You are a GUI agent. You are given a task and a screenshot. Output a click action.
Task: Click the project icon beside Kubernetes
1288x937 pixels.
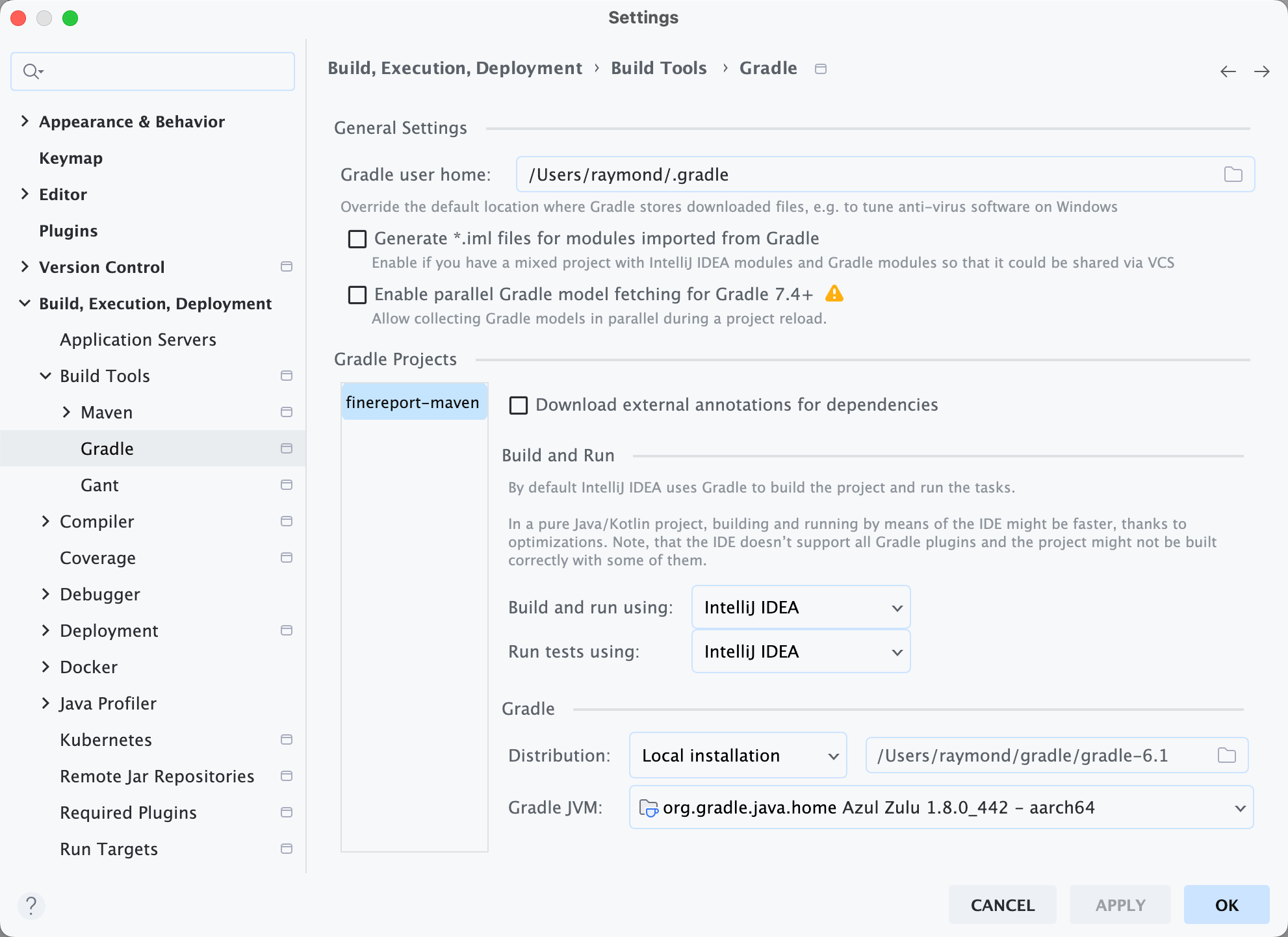point(287,739)
